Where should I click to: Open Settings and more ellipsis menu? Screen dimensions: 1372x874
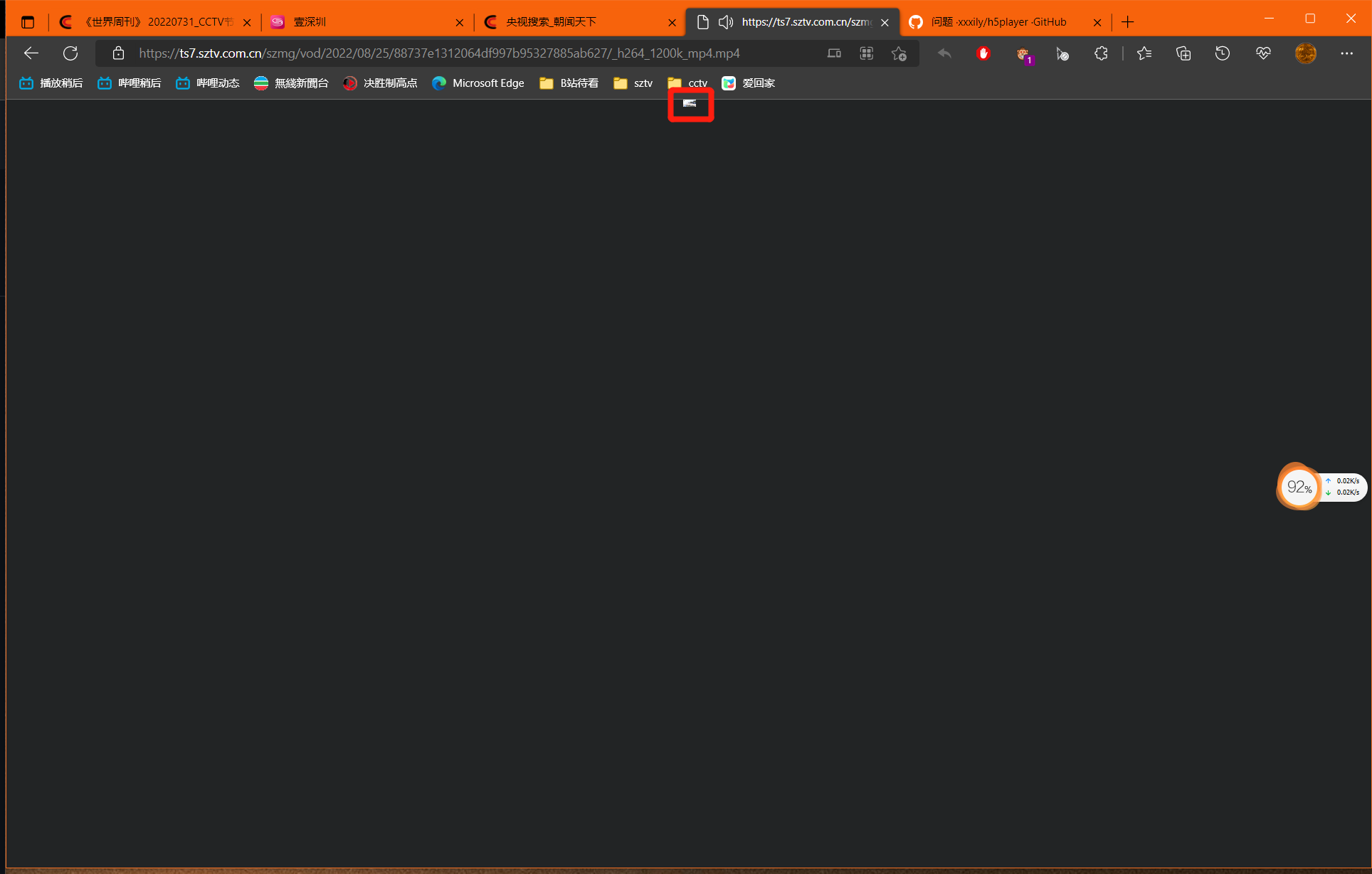[1346, 53]
